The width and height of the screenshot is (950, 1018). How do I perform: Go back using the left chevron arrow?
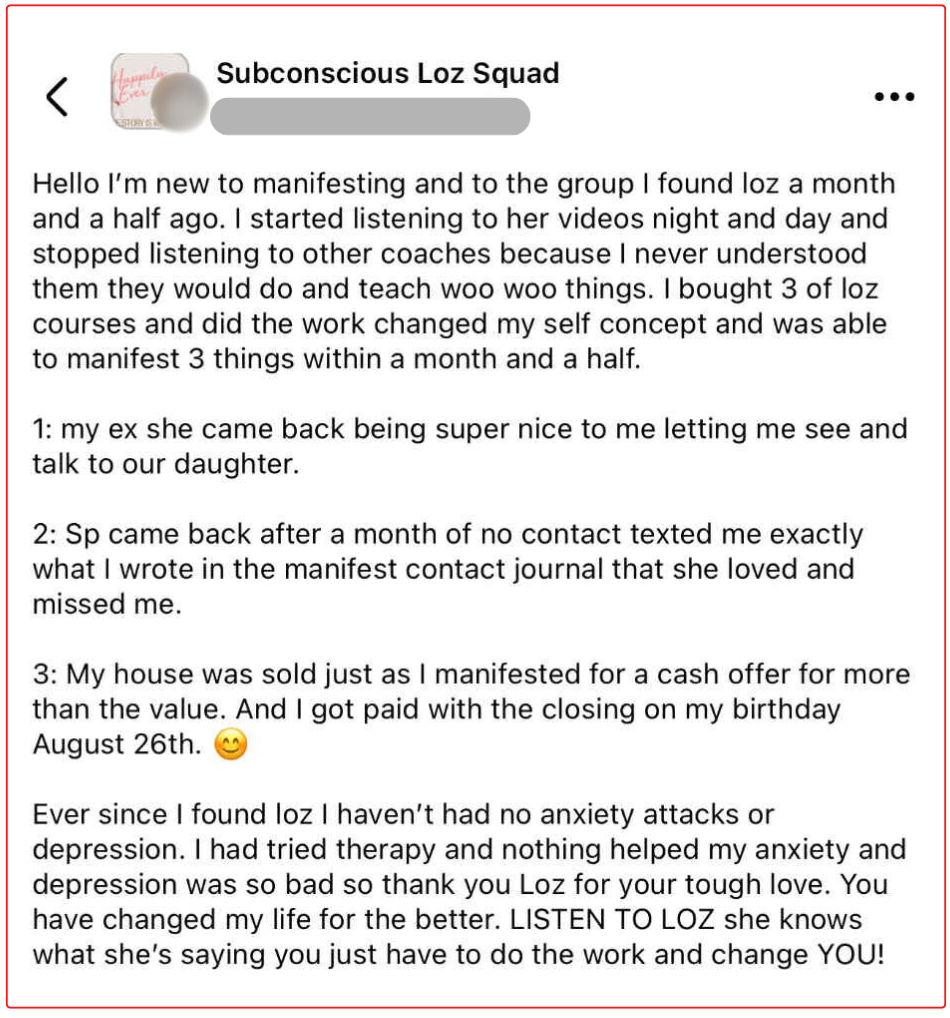[57, 97]
